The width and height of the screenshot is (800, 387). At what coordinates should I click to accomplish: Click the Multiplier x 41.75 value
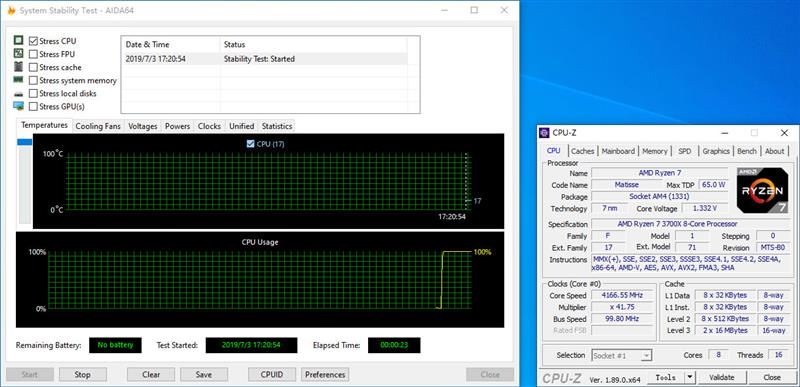[x=621, y=307]
